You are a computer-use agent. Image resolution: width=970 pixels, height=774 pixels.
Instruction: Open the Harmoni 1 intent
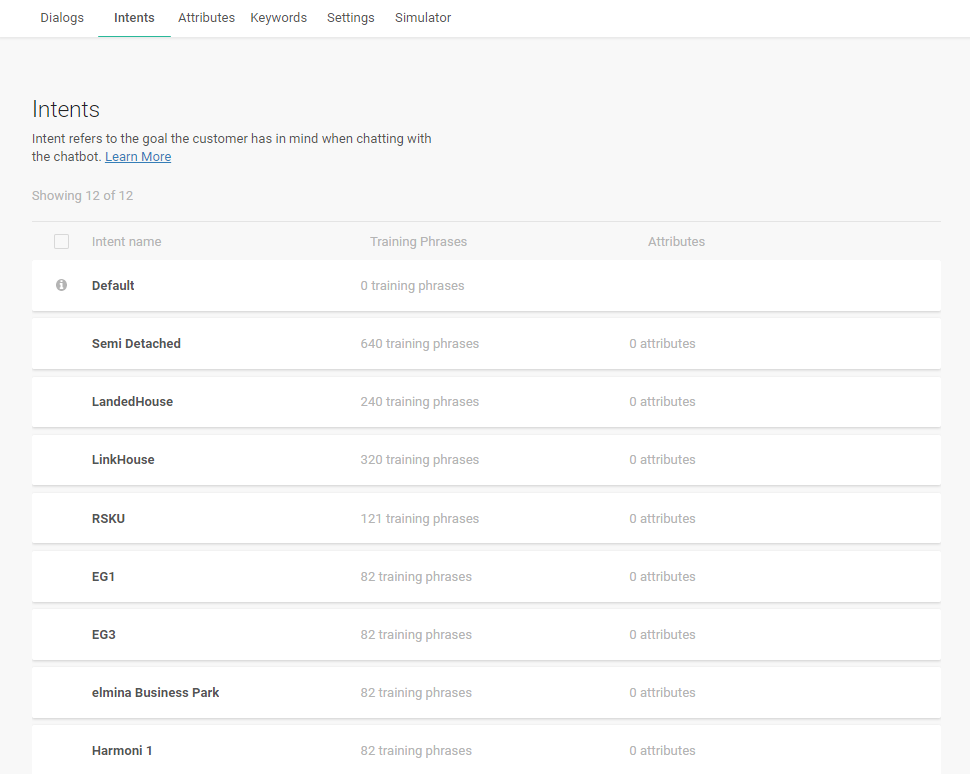(122, 751)
